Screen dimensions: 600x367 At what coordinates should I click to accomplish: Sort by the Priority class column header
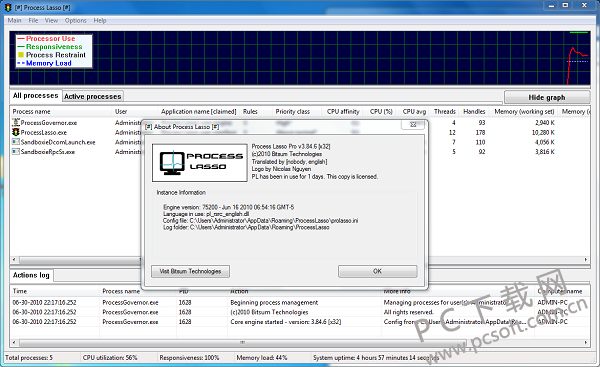(293, 112)
